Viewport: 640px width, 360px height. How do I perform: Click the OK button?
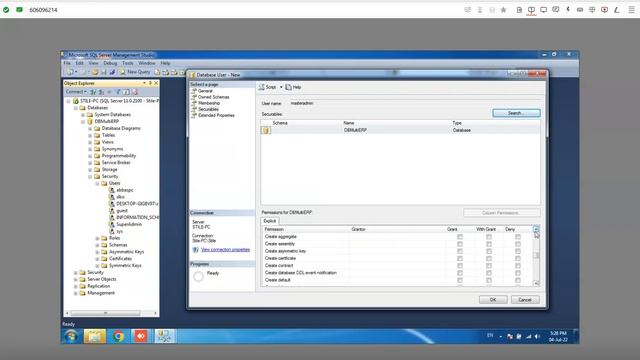point(493,300)
